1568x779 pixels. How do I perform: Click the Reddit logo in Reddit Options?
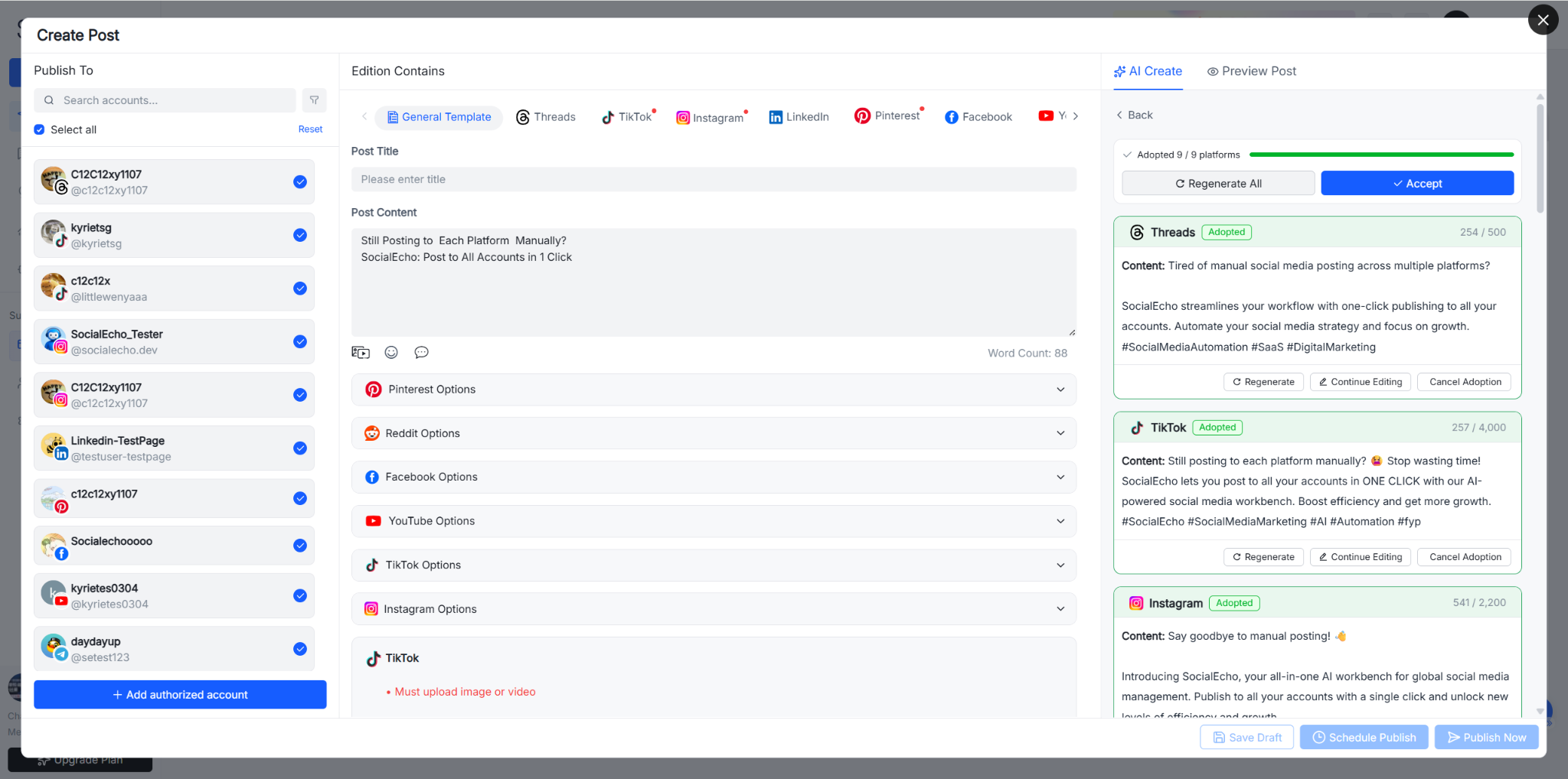tap(372, 433)
